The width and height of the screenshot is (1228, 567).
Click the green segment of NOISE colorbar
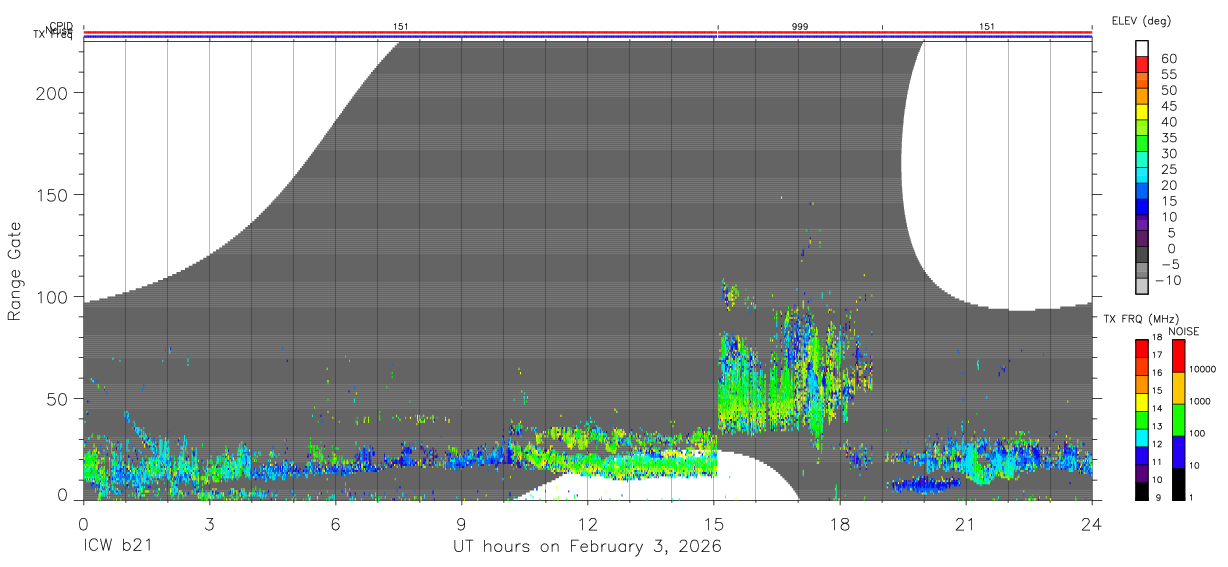point(1178,420)
